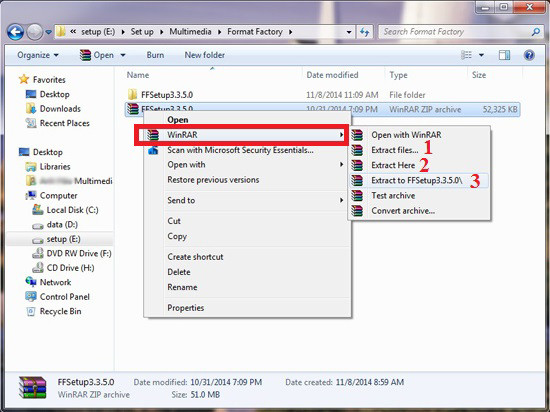Open the address bar history dropdown

[x=349, y=32]
